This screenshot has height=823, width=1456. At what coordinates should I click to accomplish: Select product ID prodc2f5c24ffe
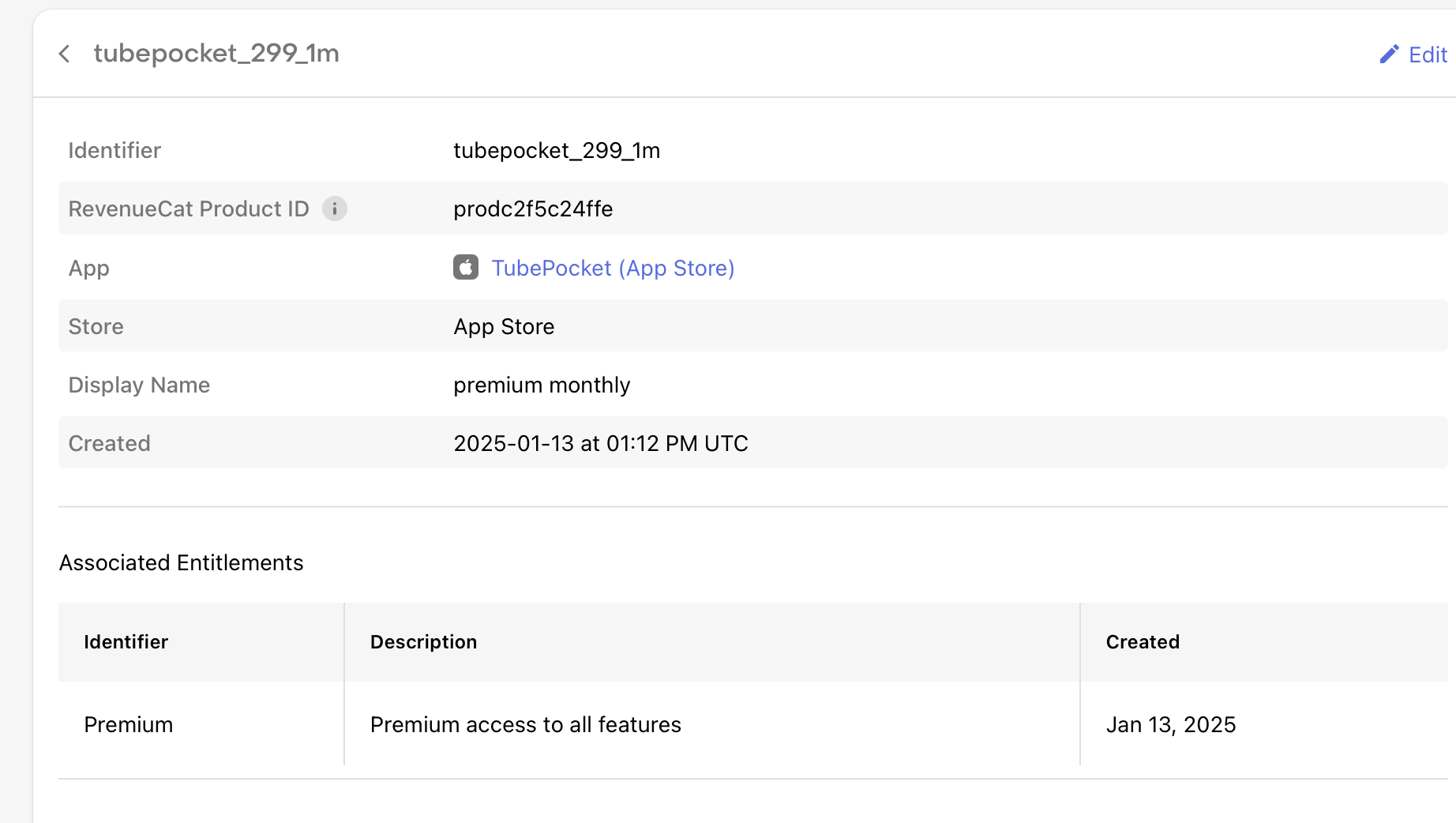[x=533, y=209]
